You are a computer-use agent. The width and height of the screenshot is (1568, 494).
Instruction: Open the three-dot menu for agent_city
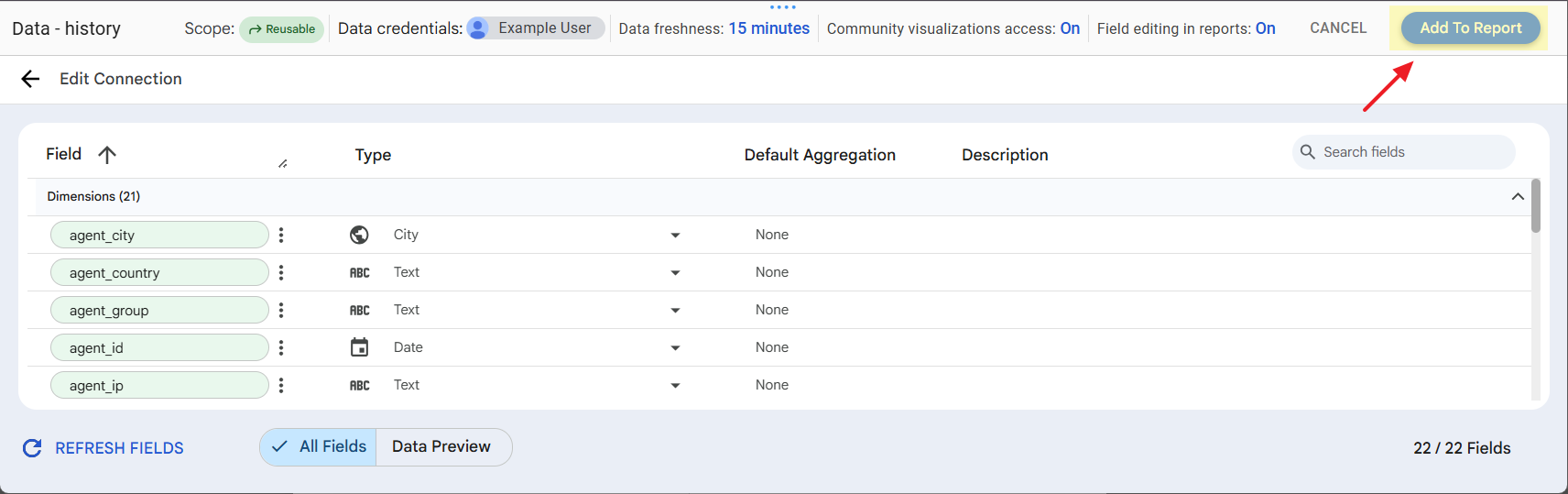pyautogui.click(x=281, y=236)
